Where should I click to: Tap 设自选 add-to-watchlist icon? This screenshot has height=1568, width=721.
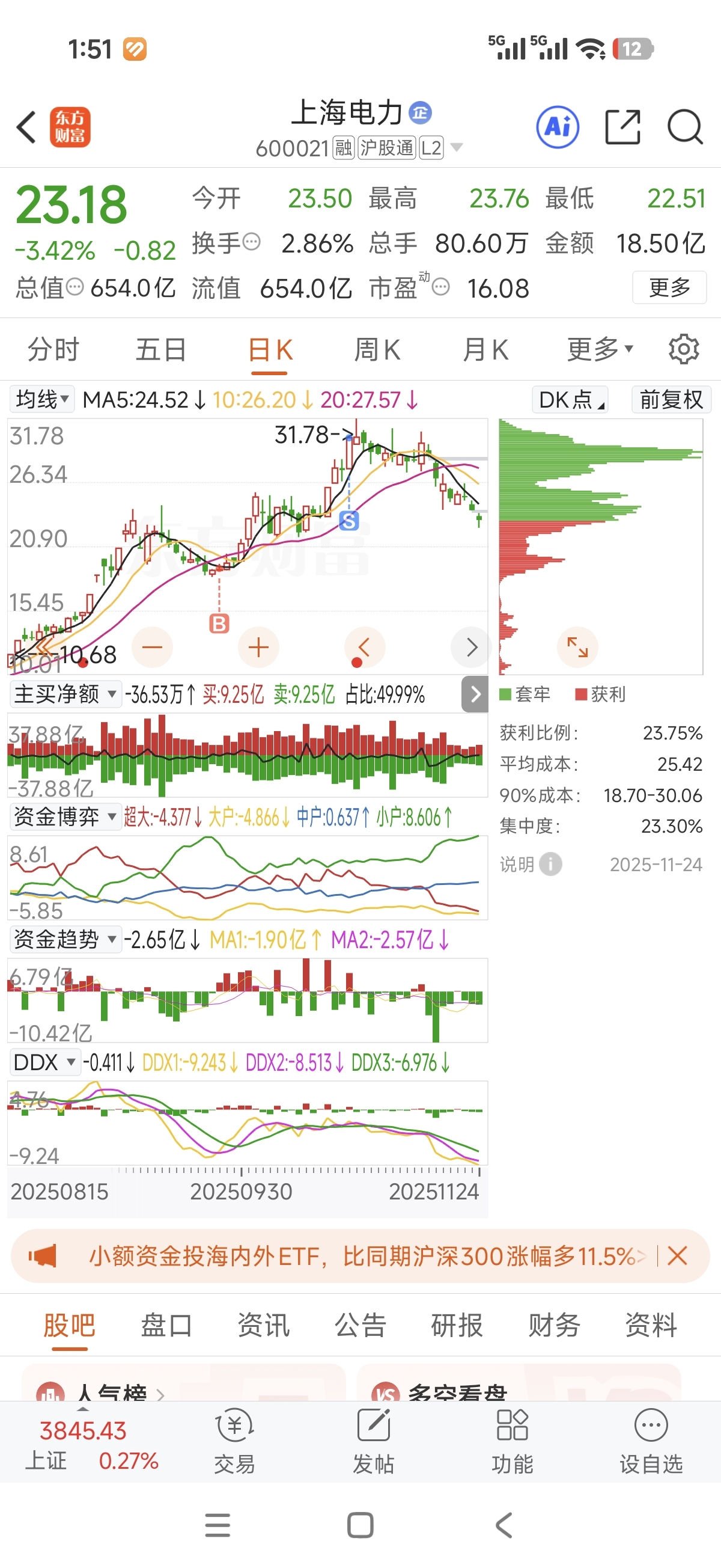pyautogui.click(x=651, y=1441)
